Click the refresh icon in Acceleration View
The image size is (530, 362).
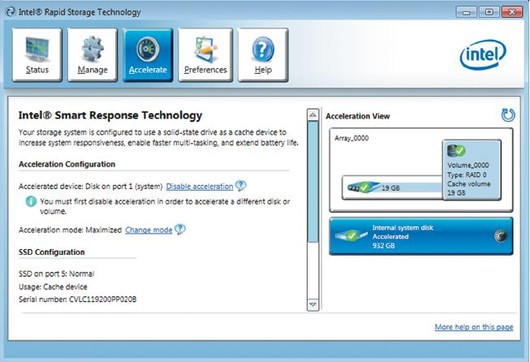pyautogui.click(x=508, y=115)
